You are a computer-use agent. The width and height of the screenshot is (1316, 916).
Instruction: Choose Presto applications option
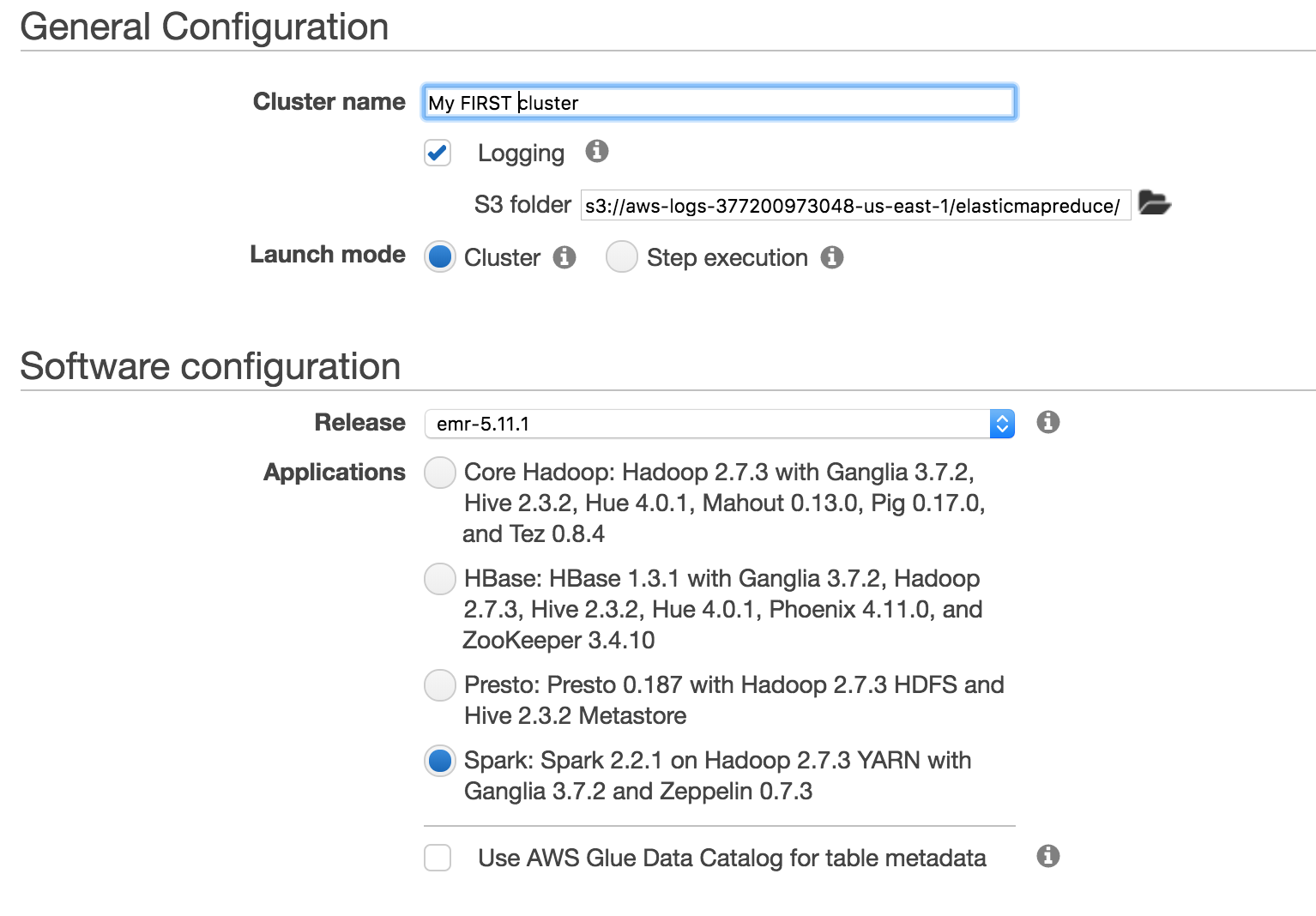440,685
